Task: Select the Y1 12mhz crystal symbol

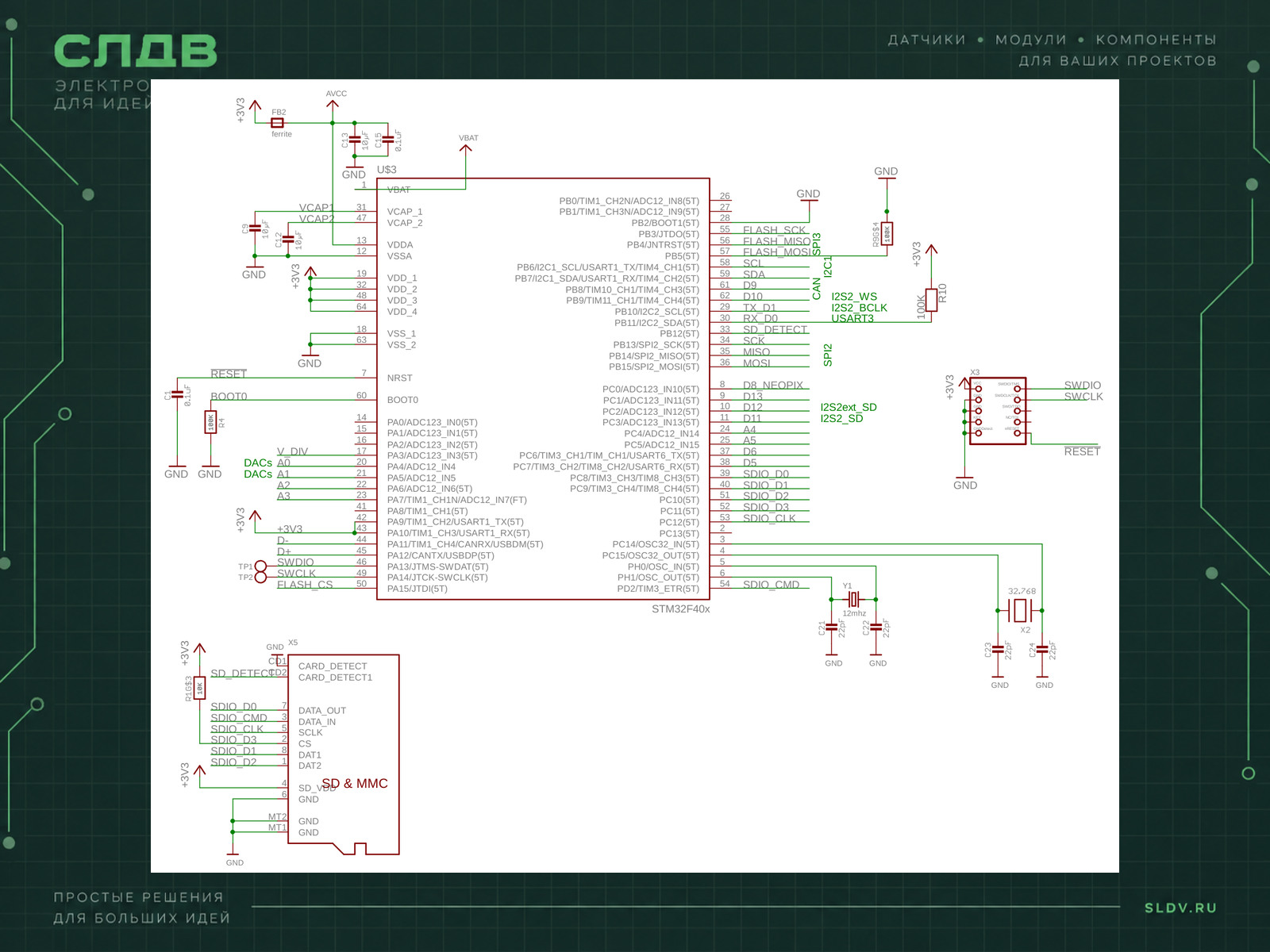Action: coord(853,599)
